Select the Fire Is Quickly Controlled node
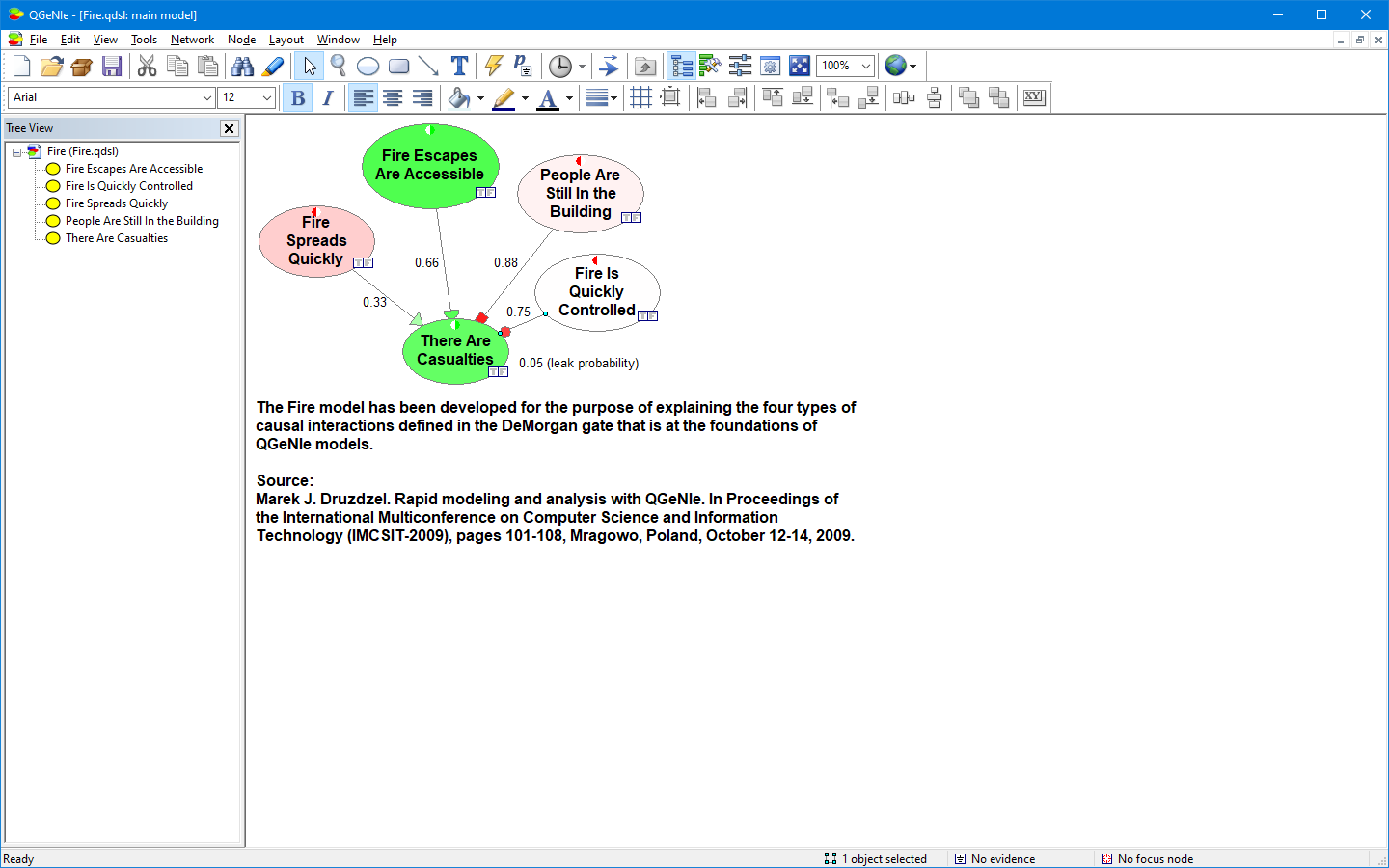The height and width of the screenshot is (868, 1389). (x=597, y=292)
